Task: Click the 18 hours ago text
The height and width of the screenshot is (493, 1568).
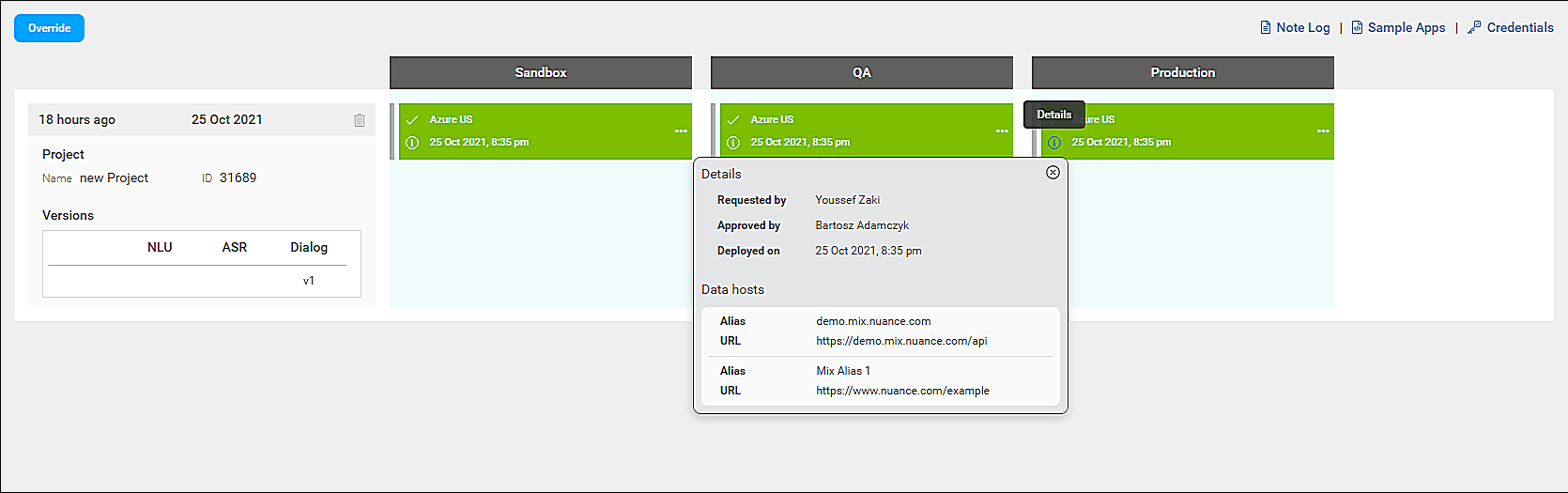Action: 77,119
